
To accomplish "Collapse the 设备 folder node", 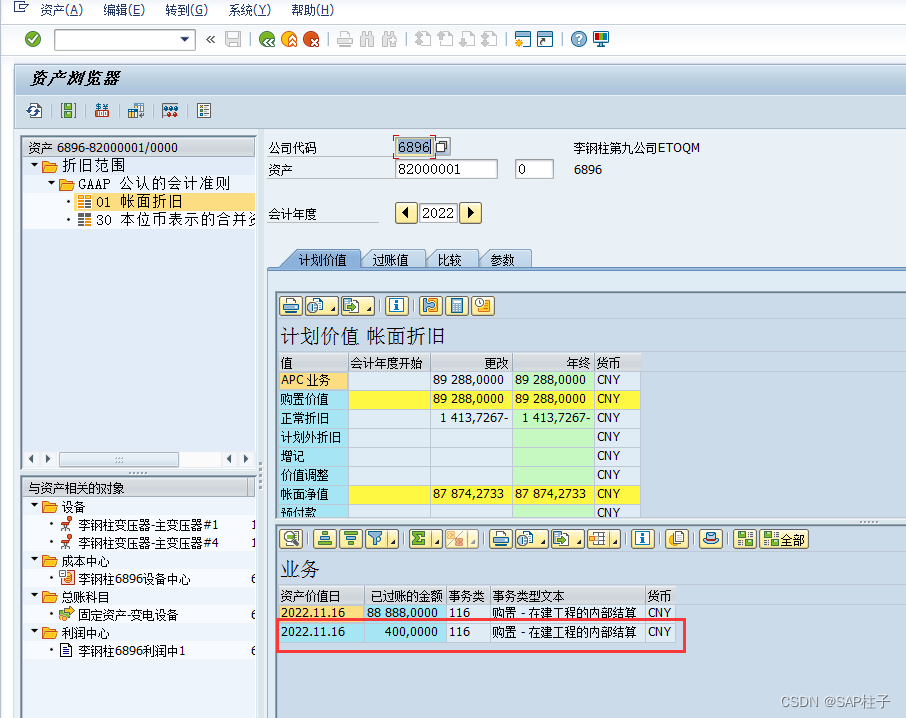I will [35, 506].
